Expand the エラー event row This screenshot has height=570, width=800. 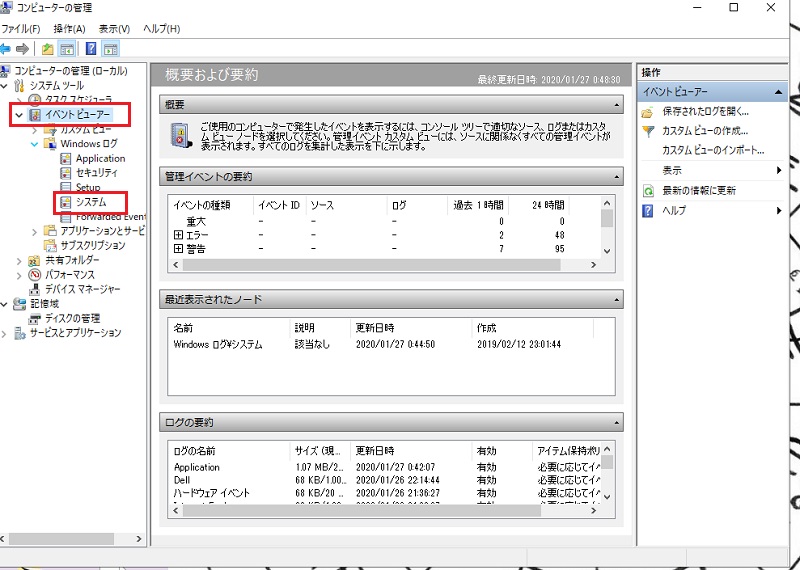coord(178,235)
